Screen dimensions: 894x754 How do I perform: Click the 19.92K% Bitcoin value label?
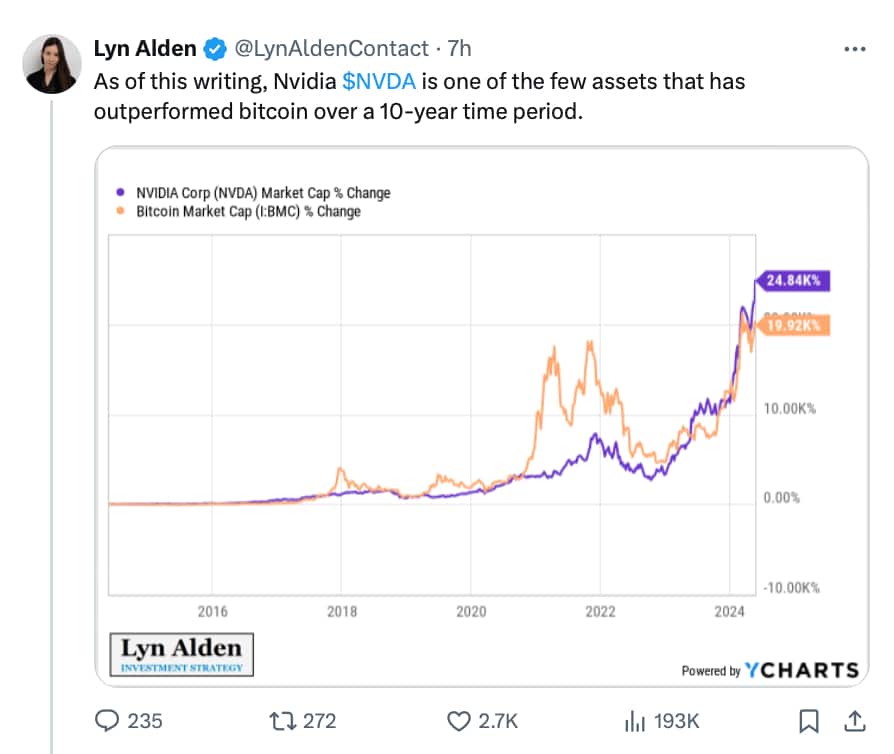pyautogui.click(x=794, y=326)
